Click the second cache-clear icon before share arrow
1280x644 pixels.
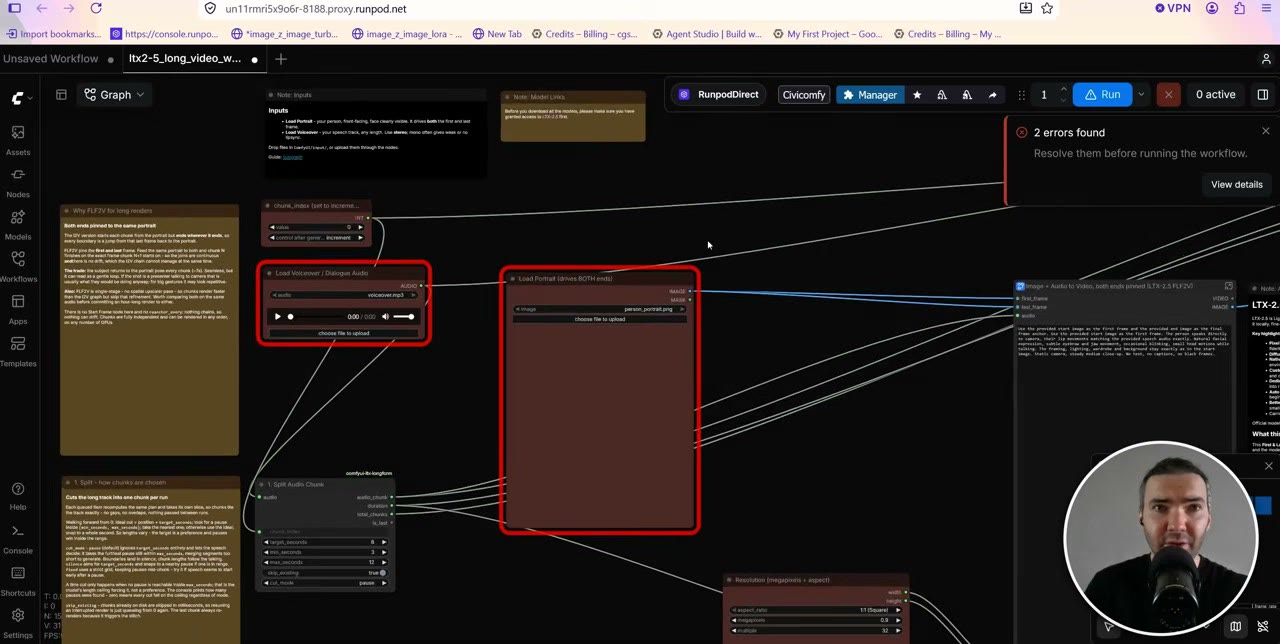[966, 95]
